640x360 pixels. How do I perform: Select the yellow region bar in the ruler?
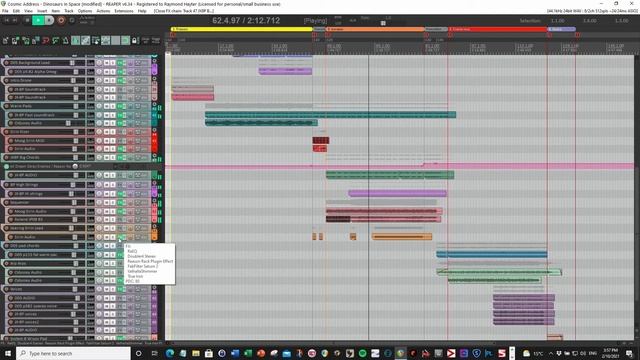tap(242, 29)
